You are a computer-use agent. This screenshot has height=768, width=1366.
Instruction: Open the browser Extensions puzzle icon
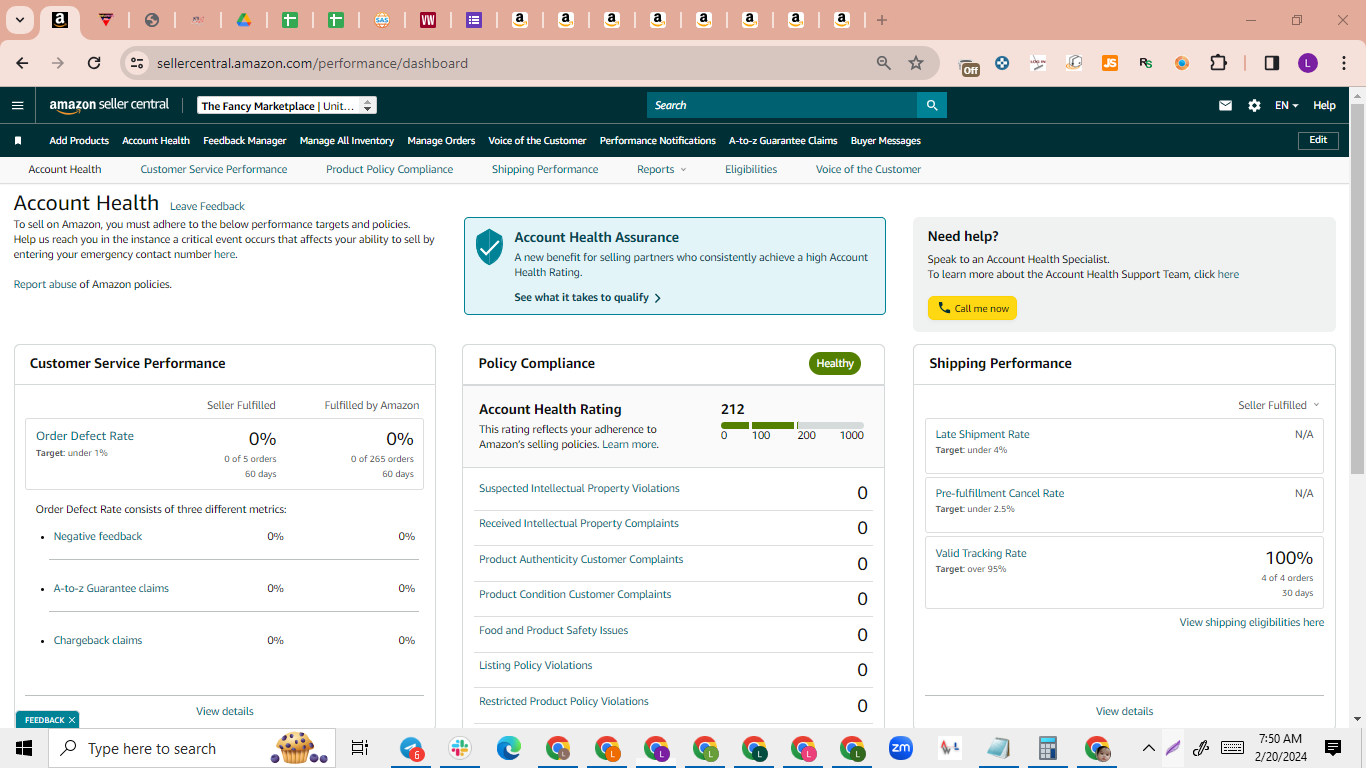coord(1218,63)
